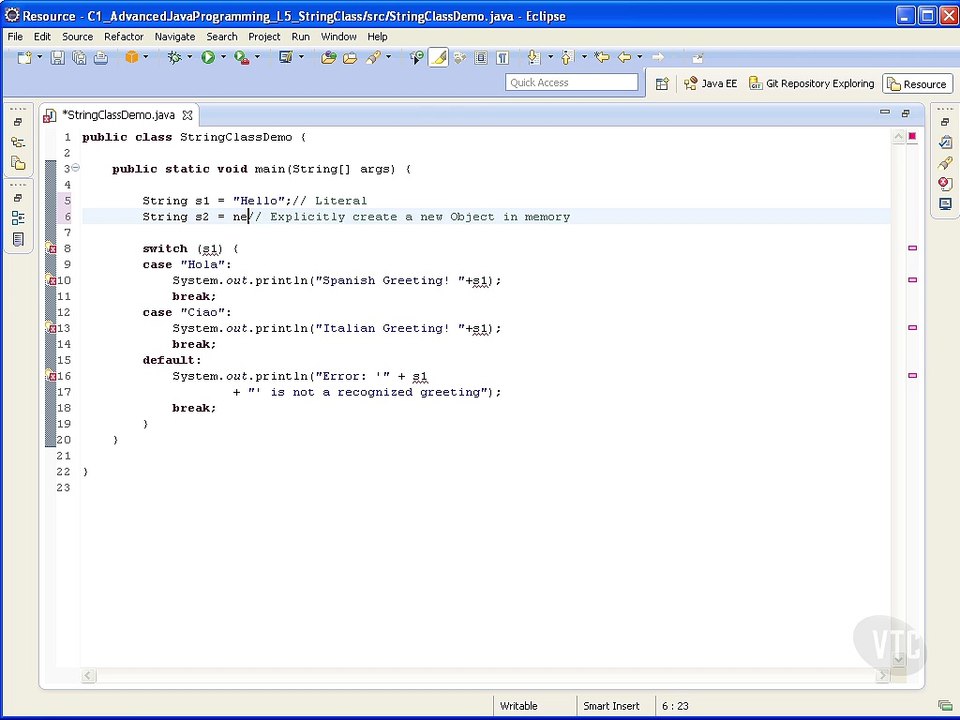960x720 pixels.
Task: Open dropdown arrow next to Debug icon
Action: [189, 57]
